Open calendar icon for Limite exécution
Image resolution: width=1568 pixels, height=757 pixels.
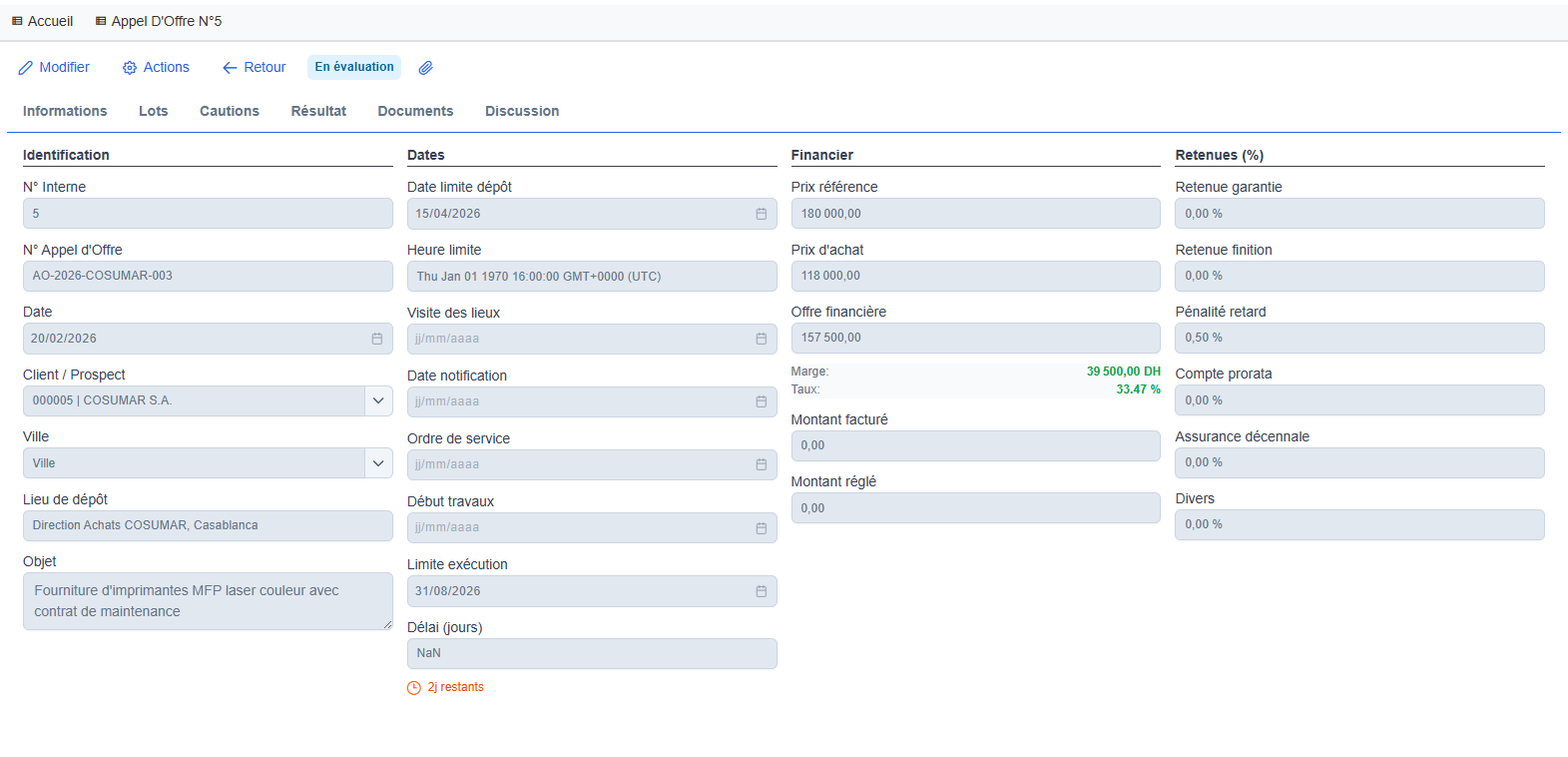761,591
